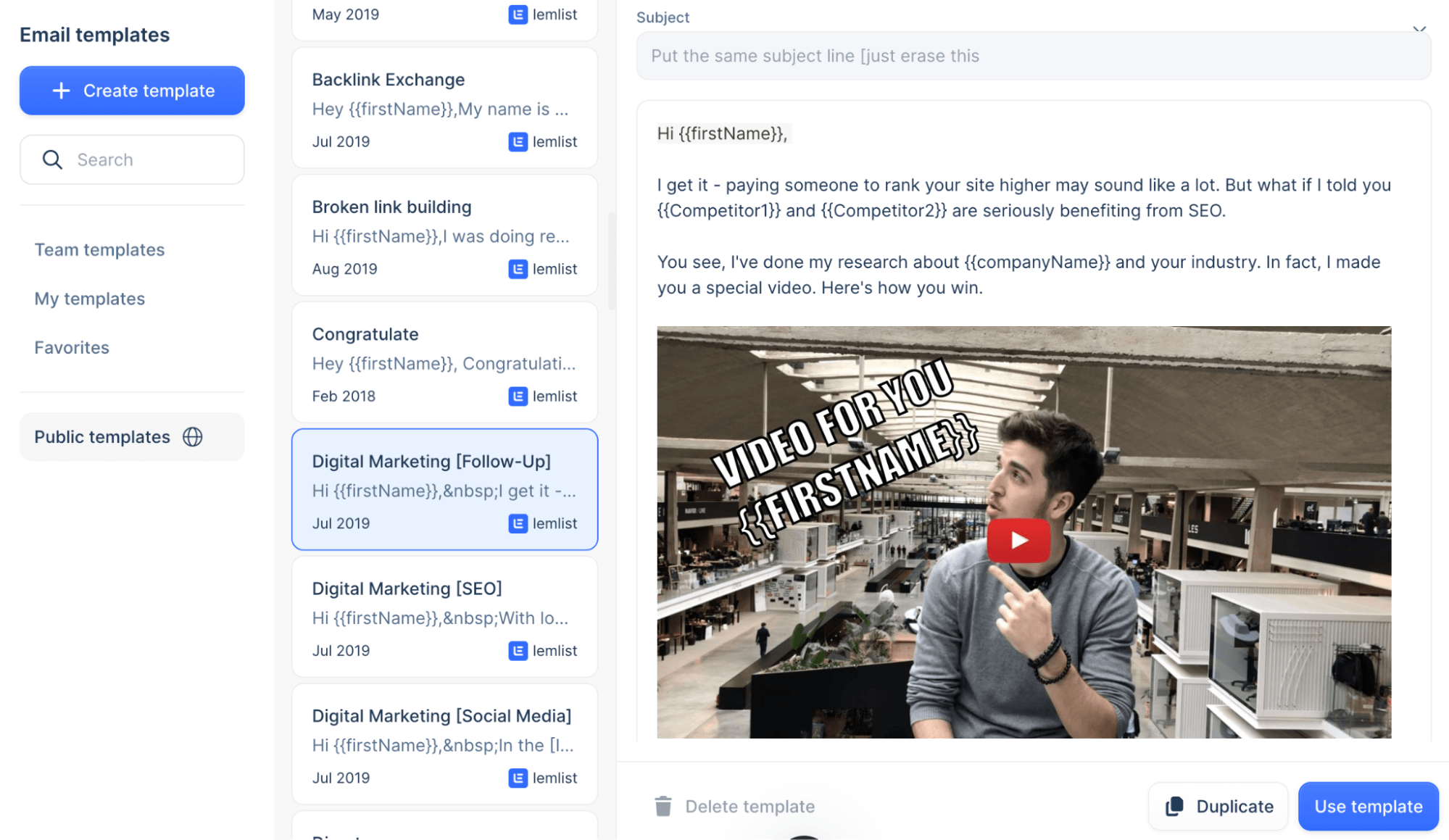This screenshot has width=1449, height=840.
Task: Click the plus icon in Create template
Action: [62, 91]
